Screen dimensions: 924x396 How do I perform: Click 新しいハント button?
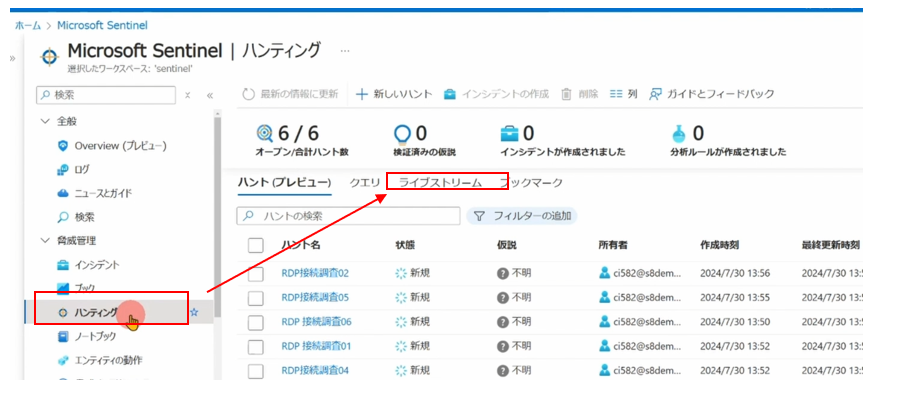tap(394, 94)
